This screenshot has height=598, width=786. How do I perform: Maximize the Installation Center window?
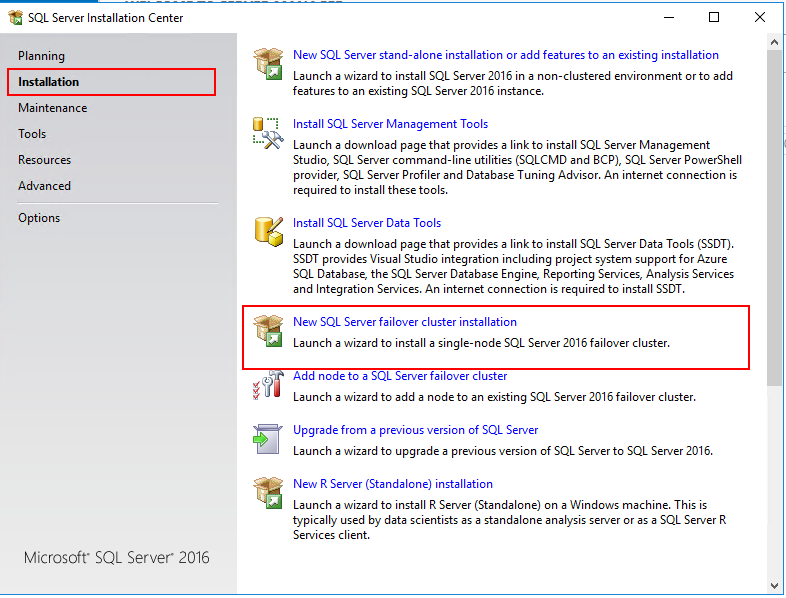[x=714, y=18]
